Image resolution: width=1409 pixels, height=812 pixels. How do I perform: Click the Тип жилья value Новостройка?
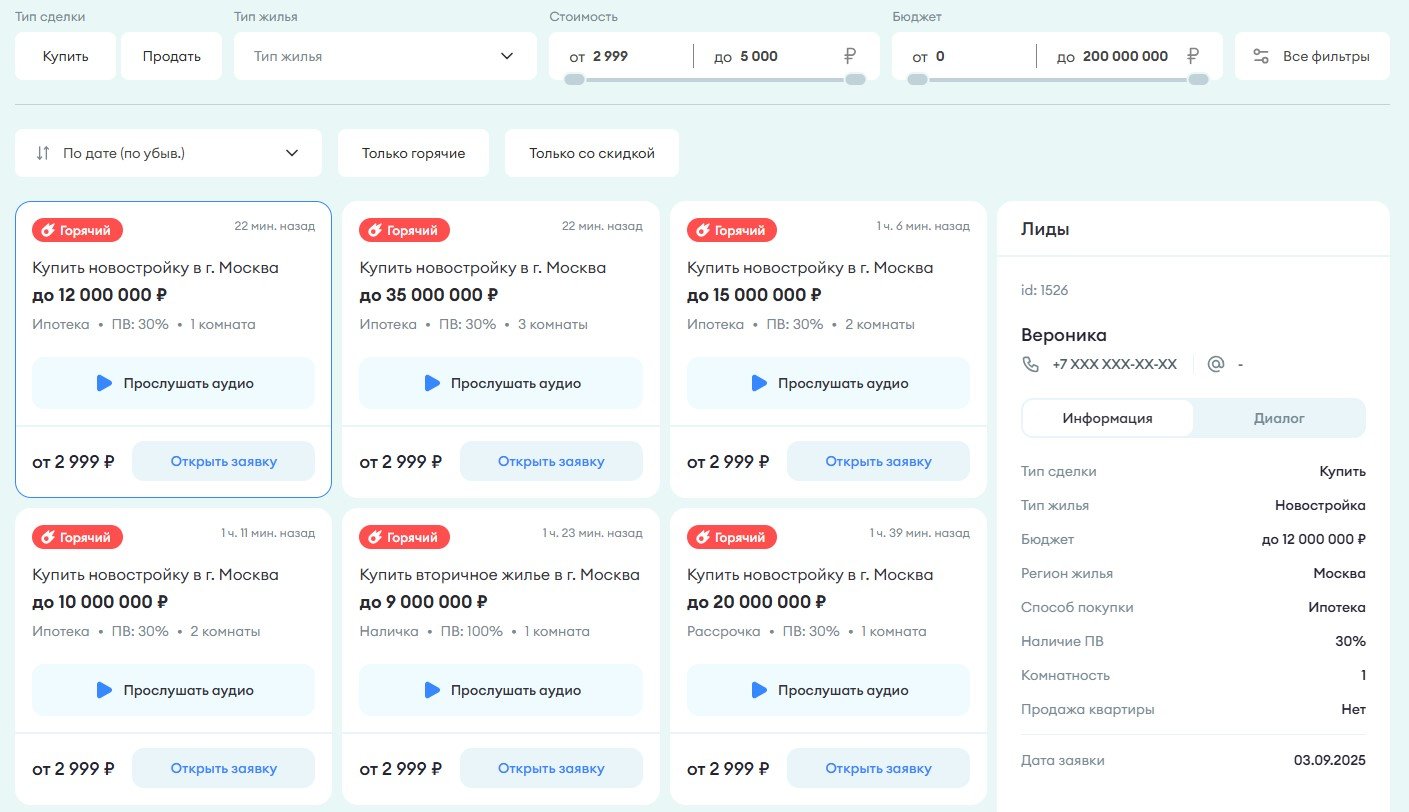(x=1320, y=505)
